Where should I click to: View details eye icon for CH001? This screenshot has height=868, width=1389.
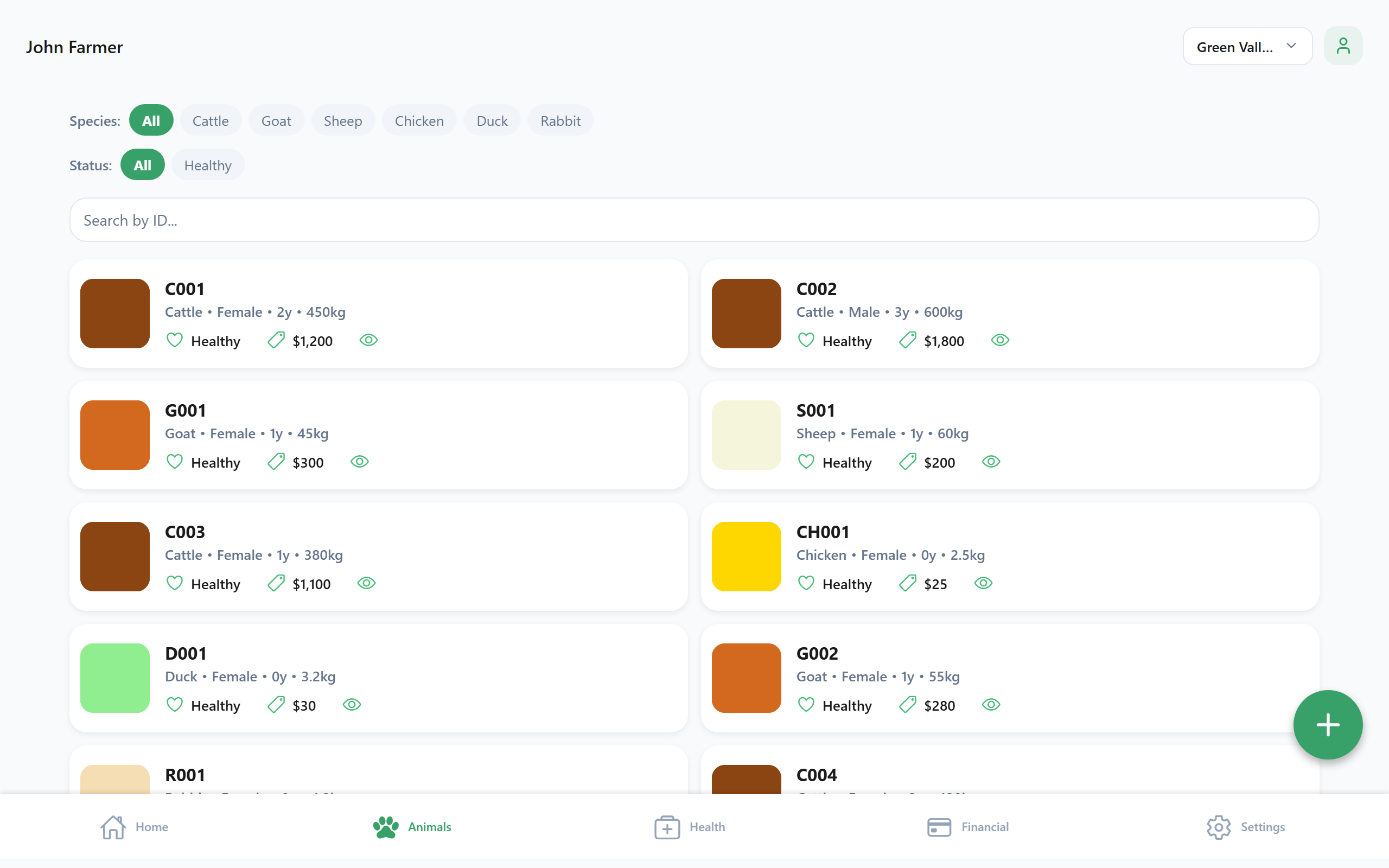[x=983, y=583]
